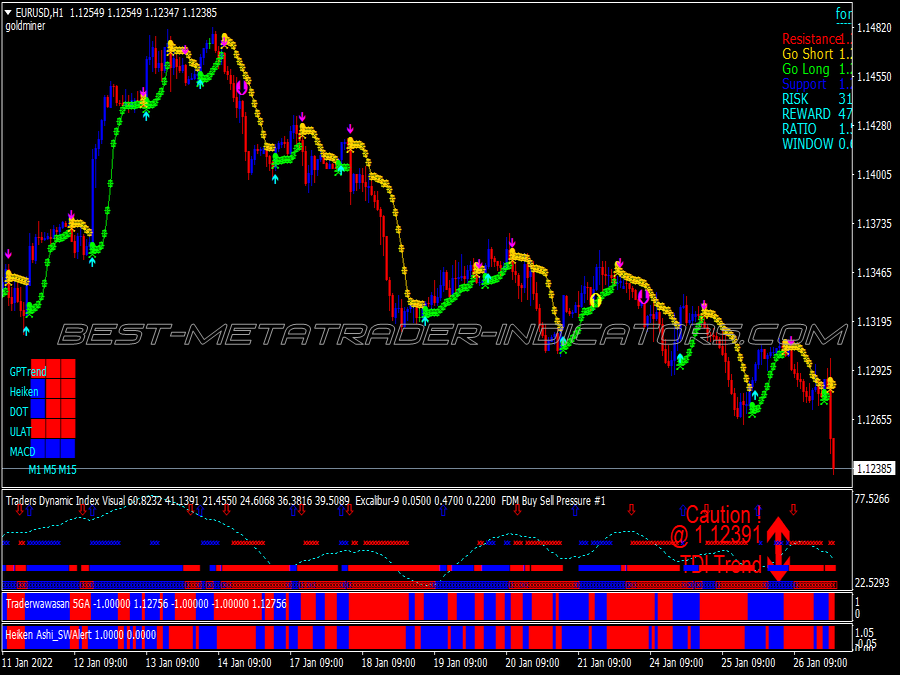Click the red Caution ! warning text
900x675 pixels.
click(x=723, y=514)
